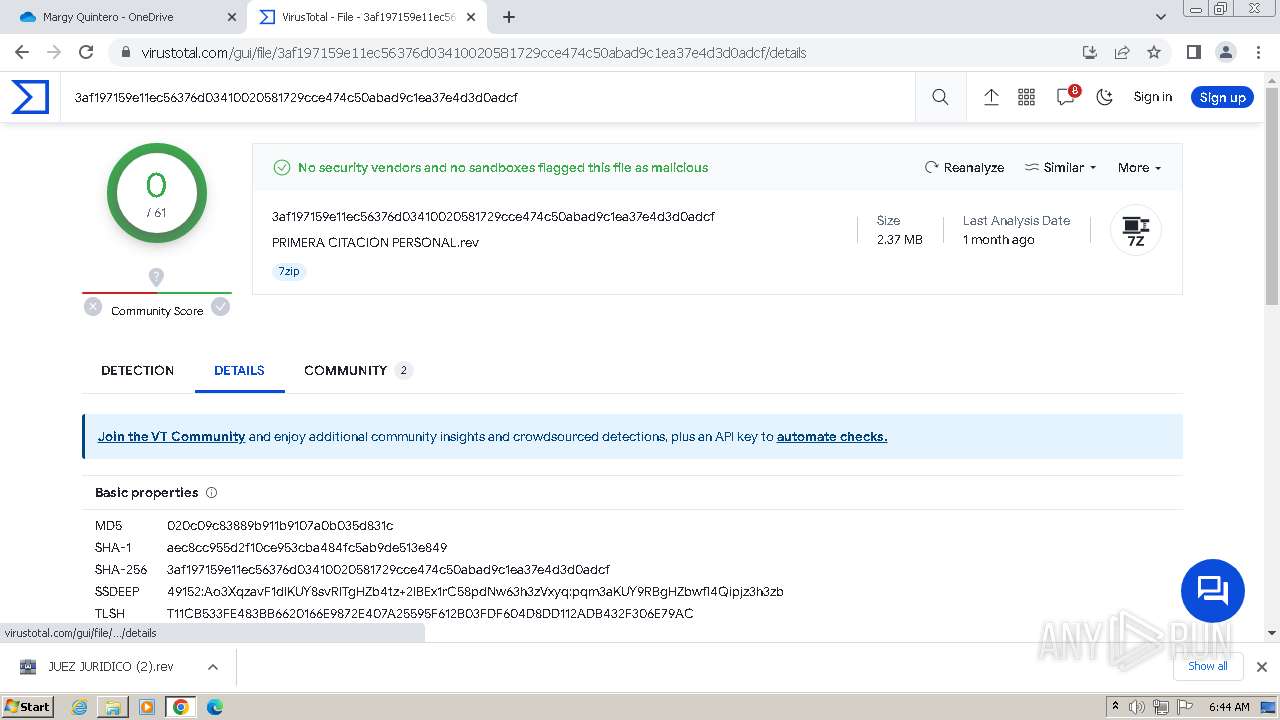Click the address bar URL

pos(473,53)
